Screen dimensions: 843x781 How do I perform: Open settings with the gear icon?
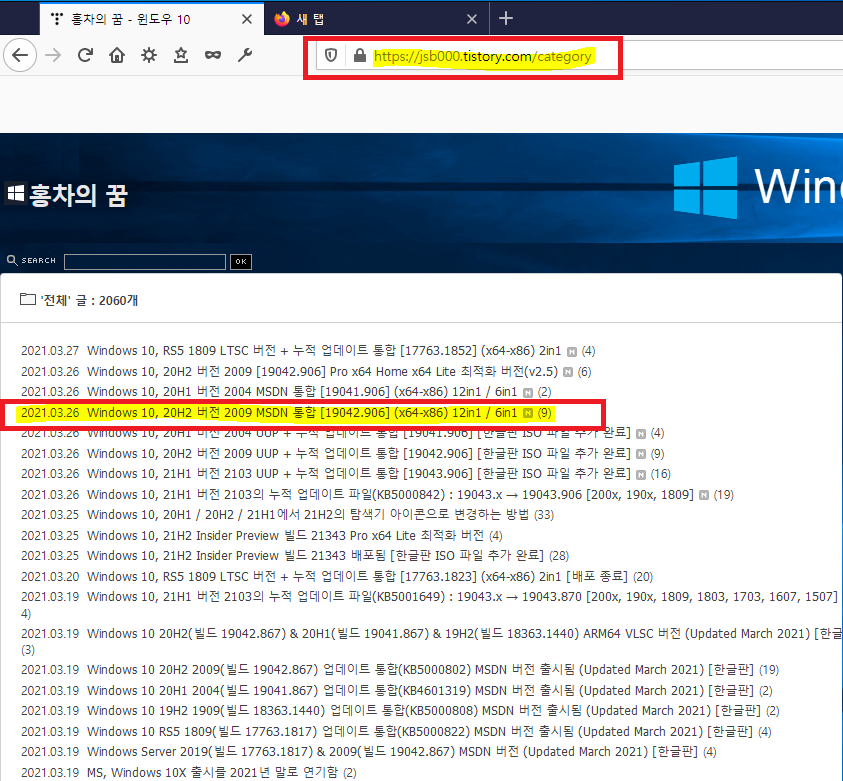tap(149, 55)
